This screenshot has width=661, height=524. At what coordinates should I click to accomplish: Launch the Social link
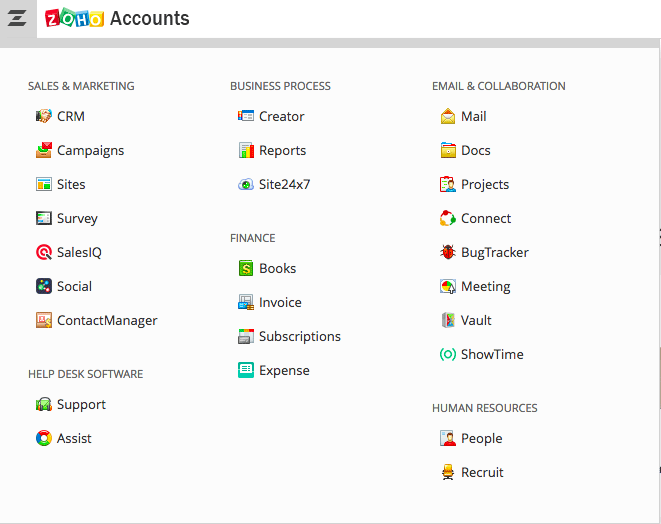pos(74,286)
